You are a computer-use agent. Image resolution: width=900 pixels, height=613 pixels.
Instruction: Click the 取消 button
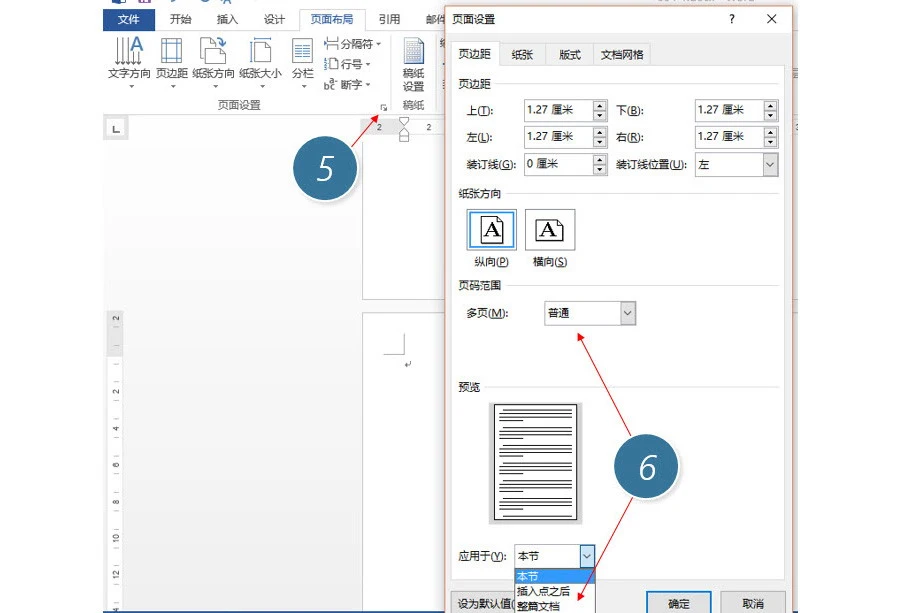tap(752, 603)
